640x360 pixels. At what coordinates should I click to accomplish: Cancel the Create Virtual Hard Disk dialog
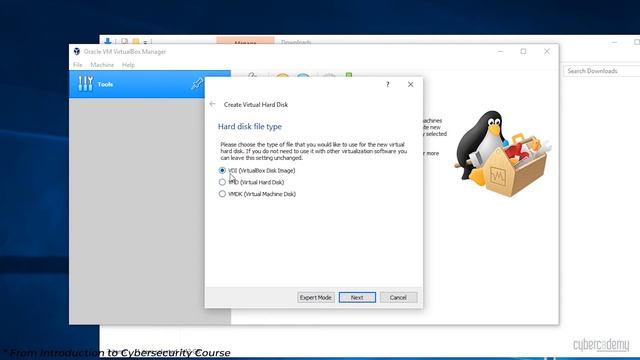click(x=398, y=298)
